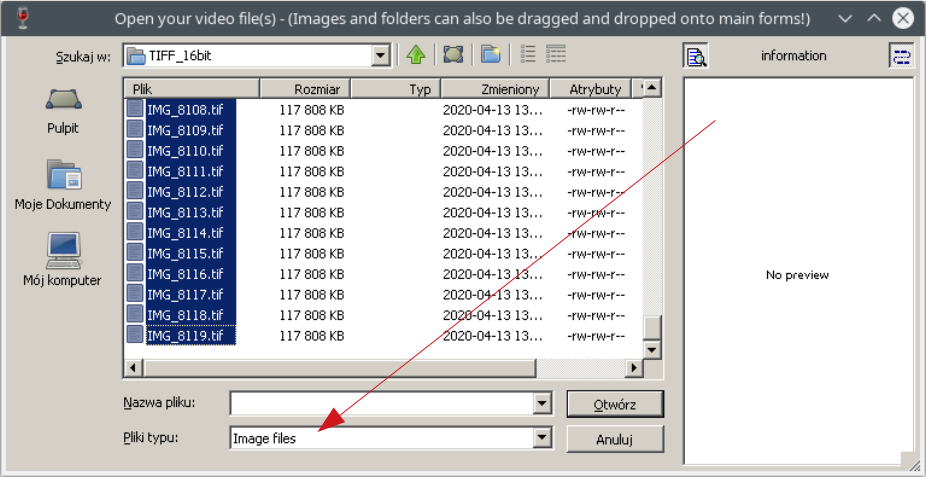Select file IMG_8112.tif
This screenshot has height=477, width=926.
point(185,192)
